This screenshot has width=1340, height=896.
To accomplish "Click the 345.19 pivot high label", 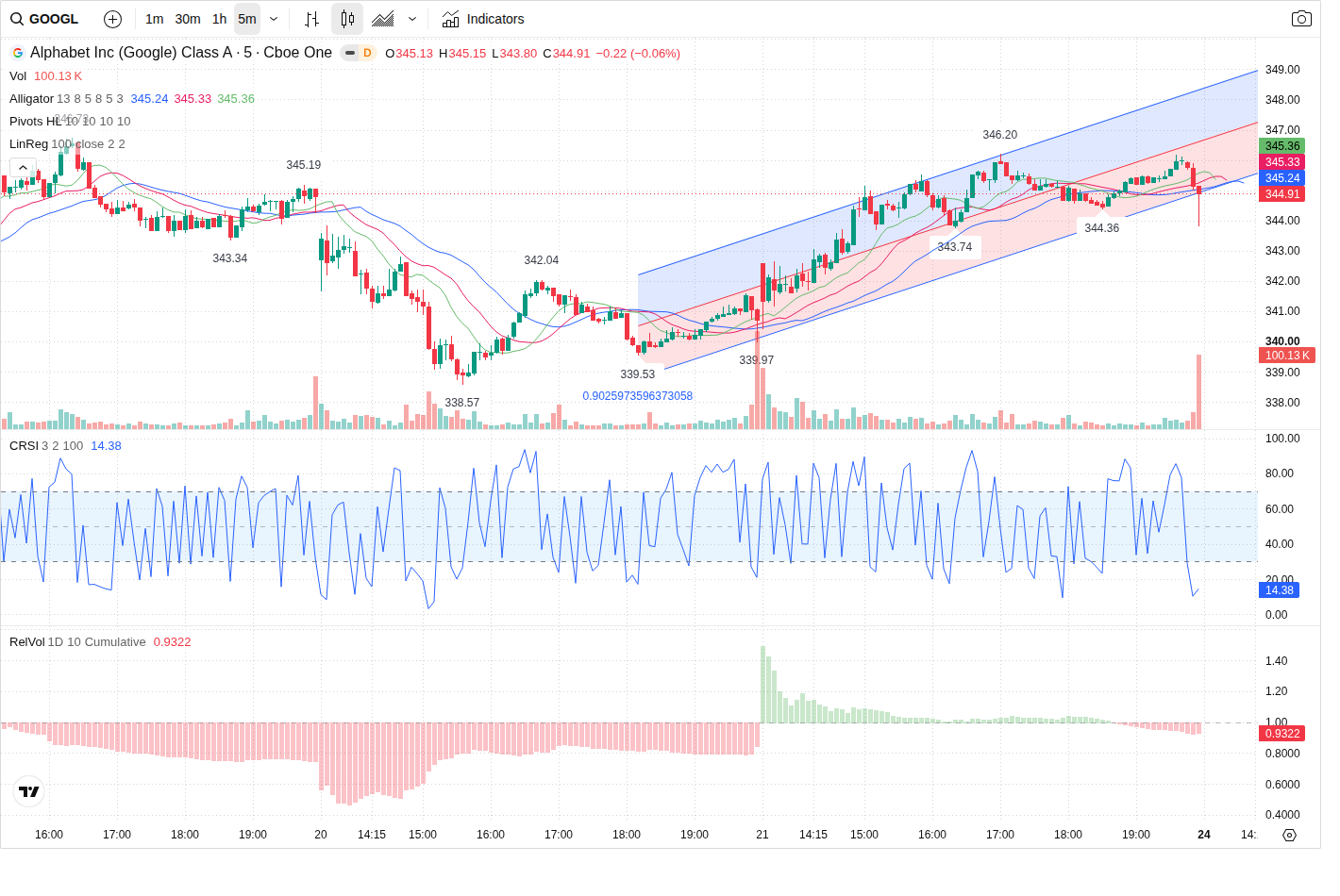I will (303, 165).
